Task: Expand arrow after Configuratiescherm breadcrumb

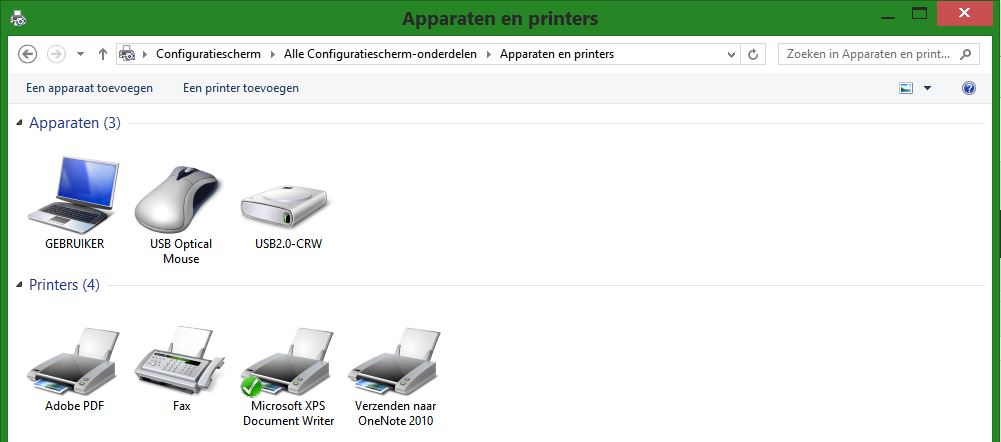Action: (x=273, y=54)
